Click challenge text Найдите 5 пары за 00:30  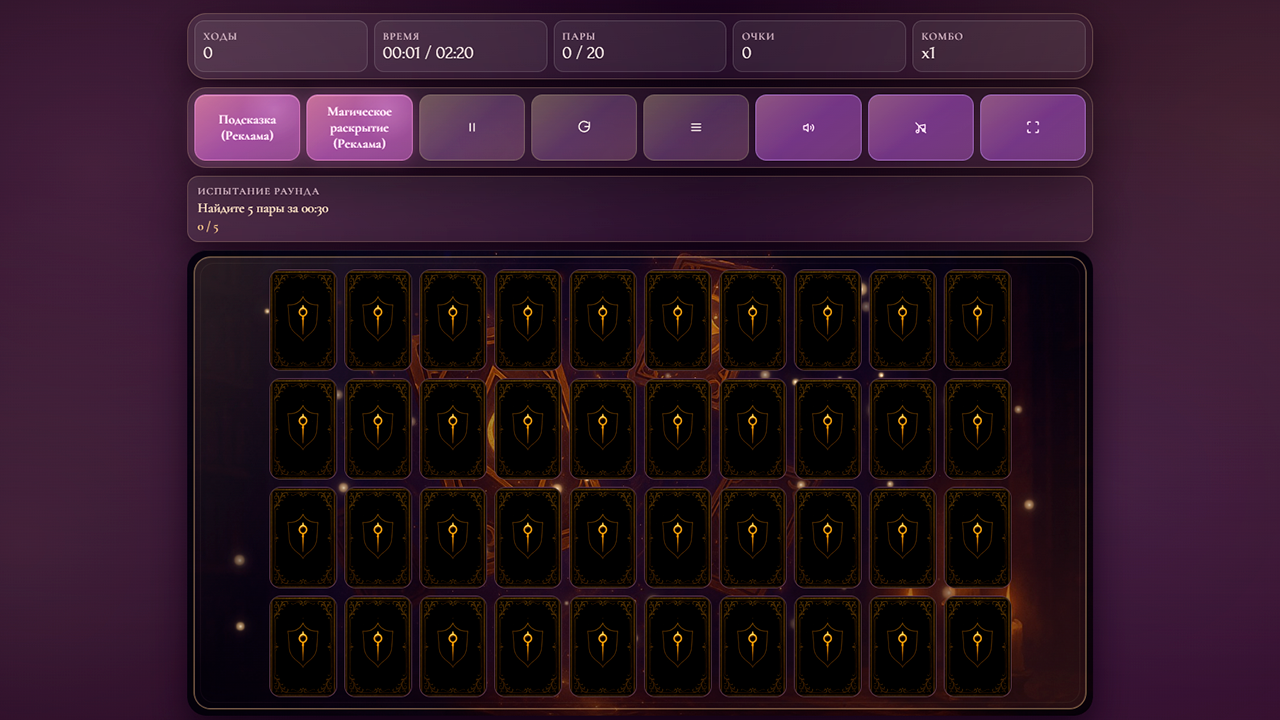tap(263, 209)
